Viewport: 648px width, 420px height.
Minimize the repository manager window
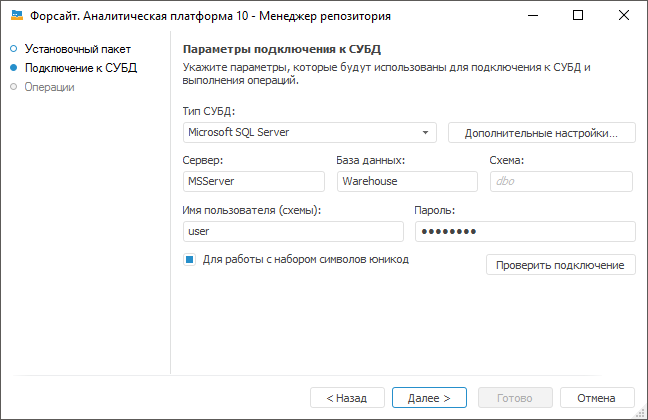pyautogui.click(x=532, y=16)
